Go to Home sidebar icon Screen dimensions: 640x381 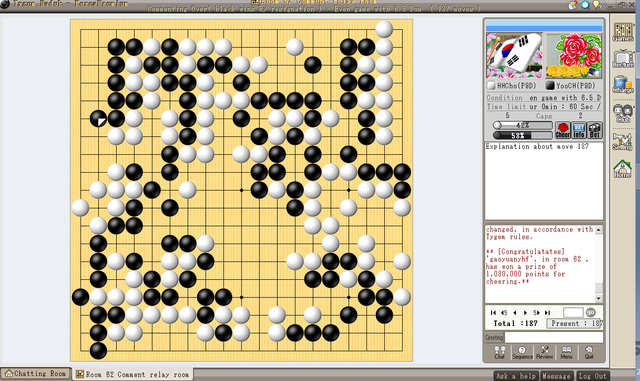[x=623, y=169]
